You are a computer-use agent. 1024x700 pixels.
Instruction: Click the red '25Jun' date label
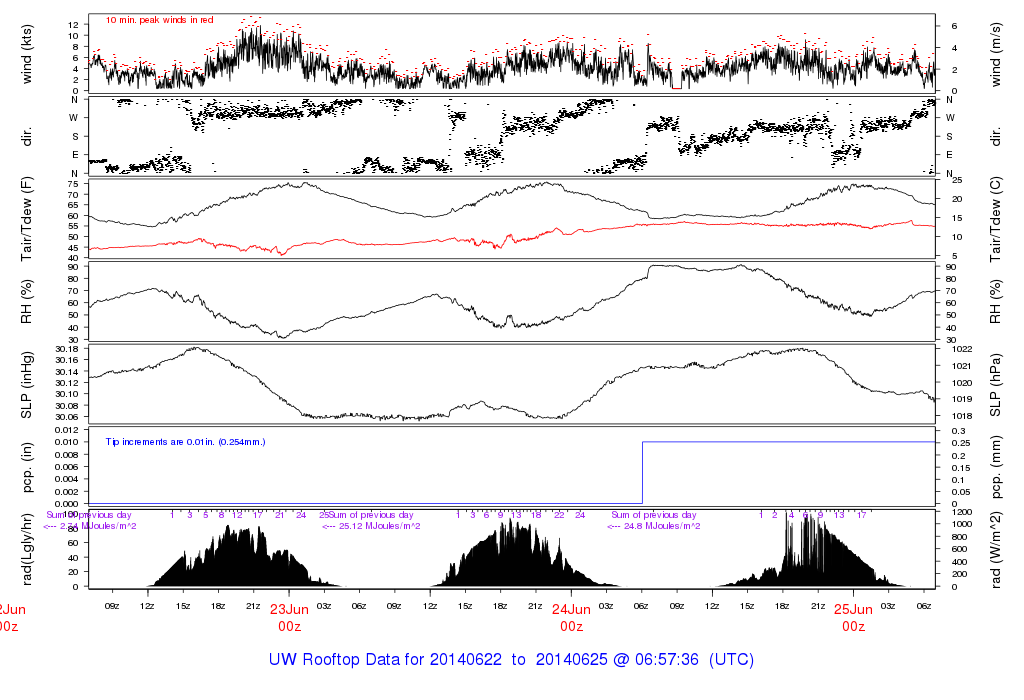[853, 609]
